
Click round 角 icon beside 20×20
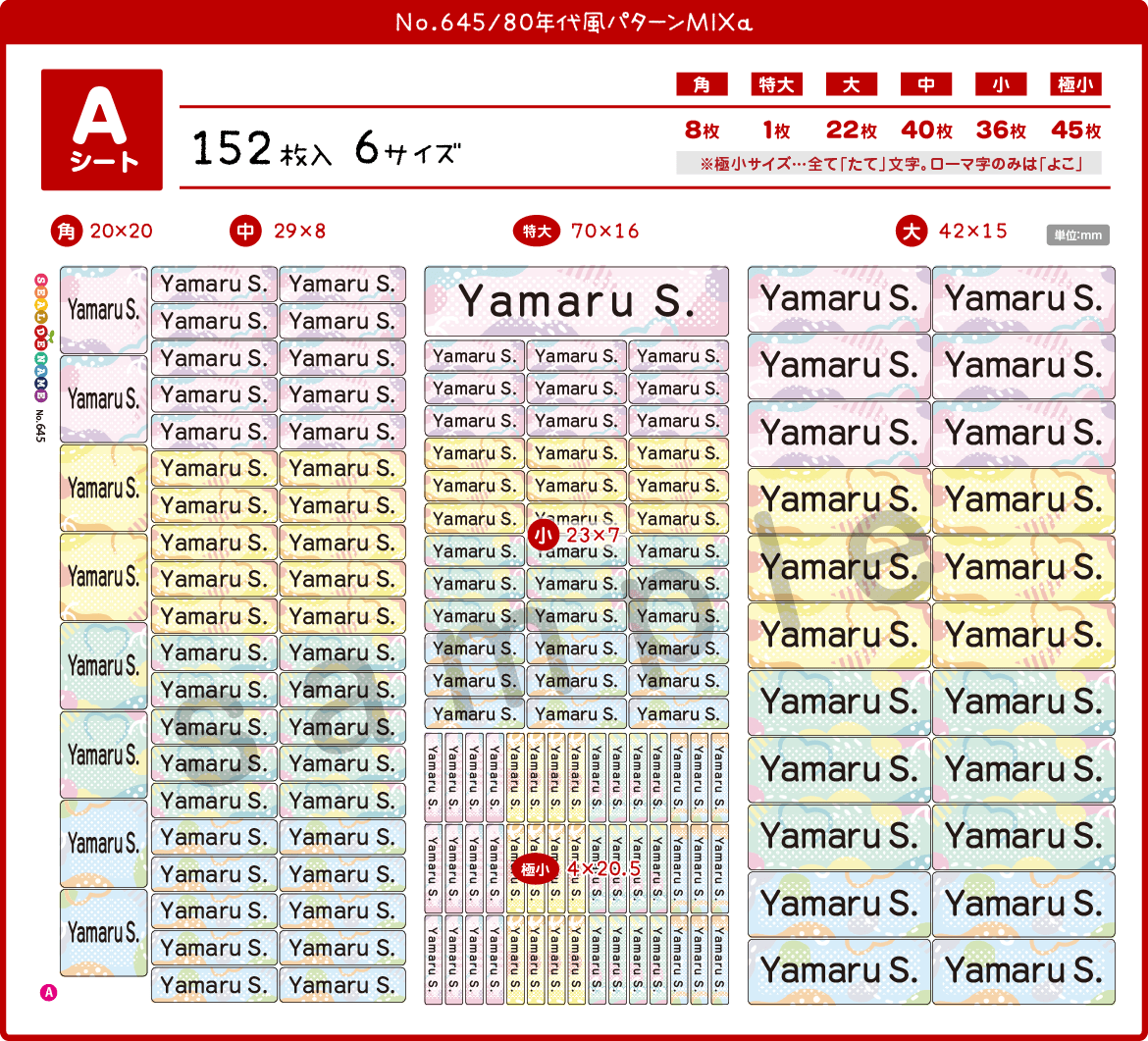pyautogui.click(x=67, y=232)
